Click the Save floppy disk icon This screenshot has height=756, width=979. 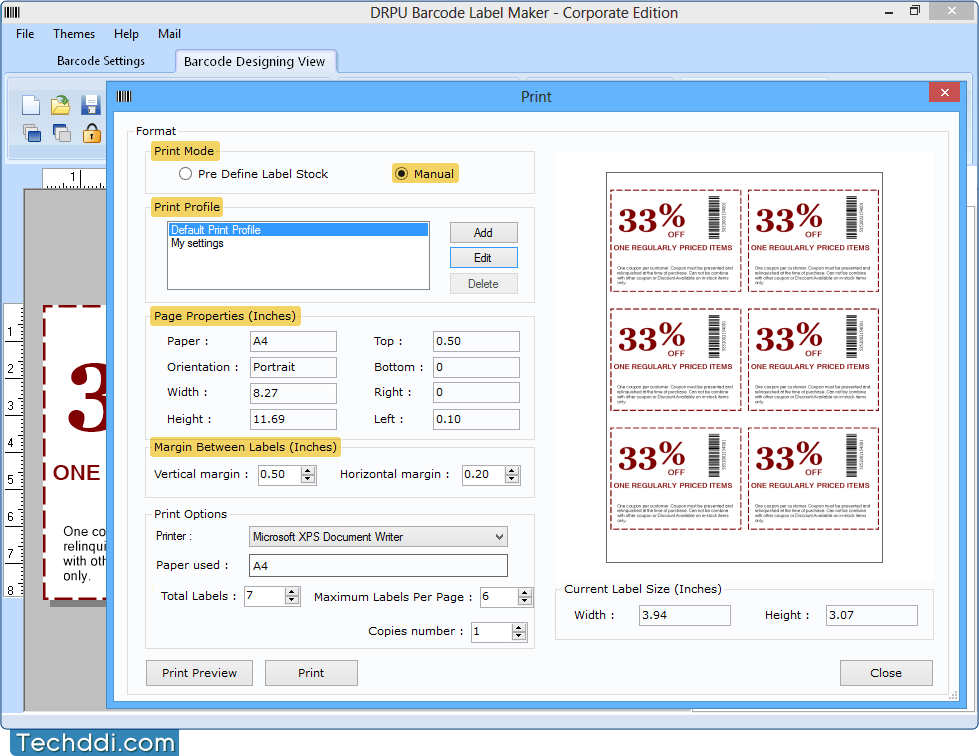click(x=91, y=105)
